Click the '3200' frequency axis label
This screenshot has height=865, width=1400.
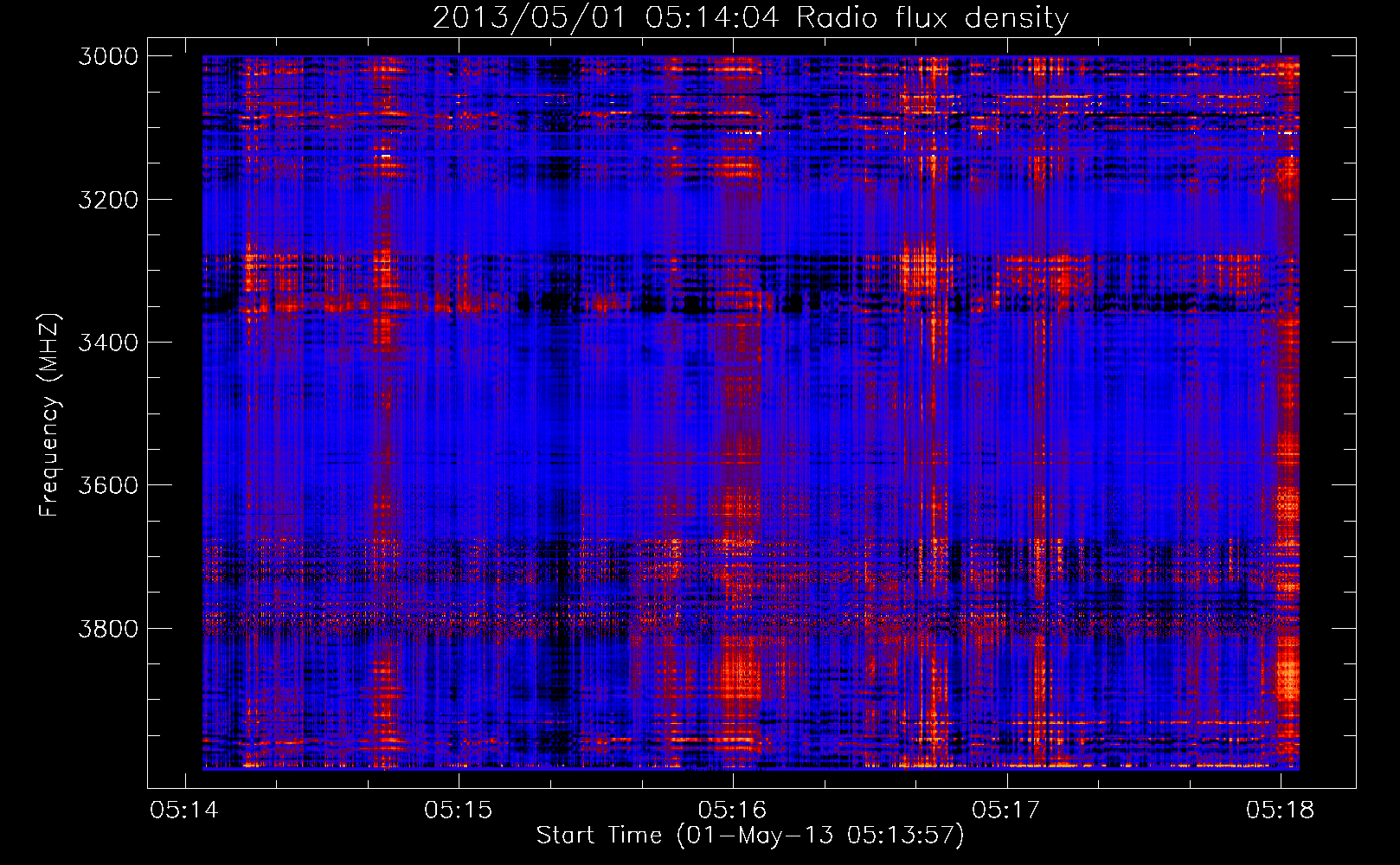coord(108,200)
